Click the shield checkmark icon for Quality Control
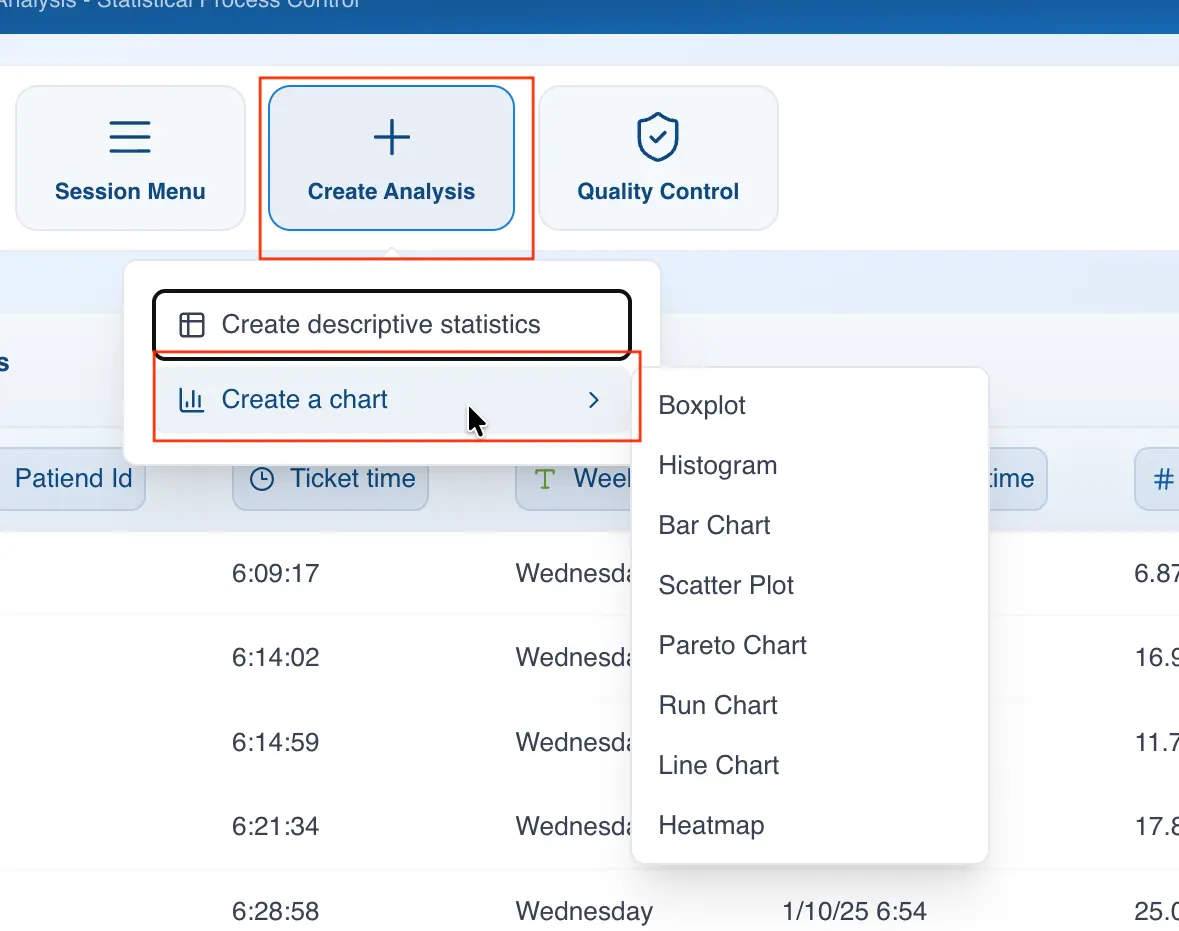 (657, 136)
